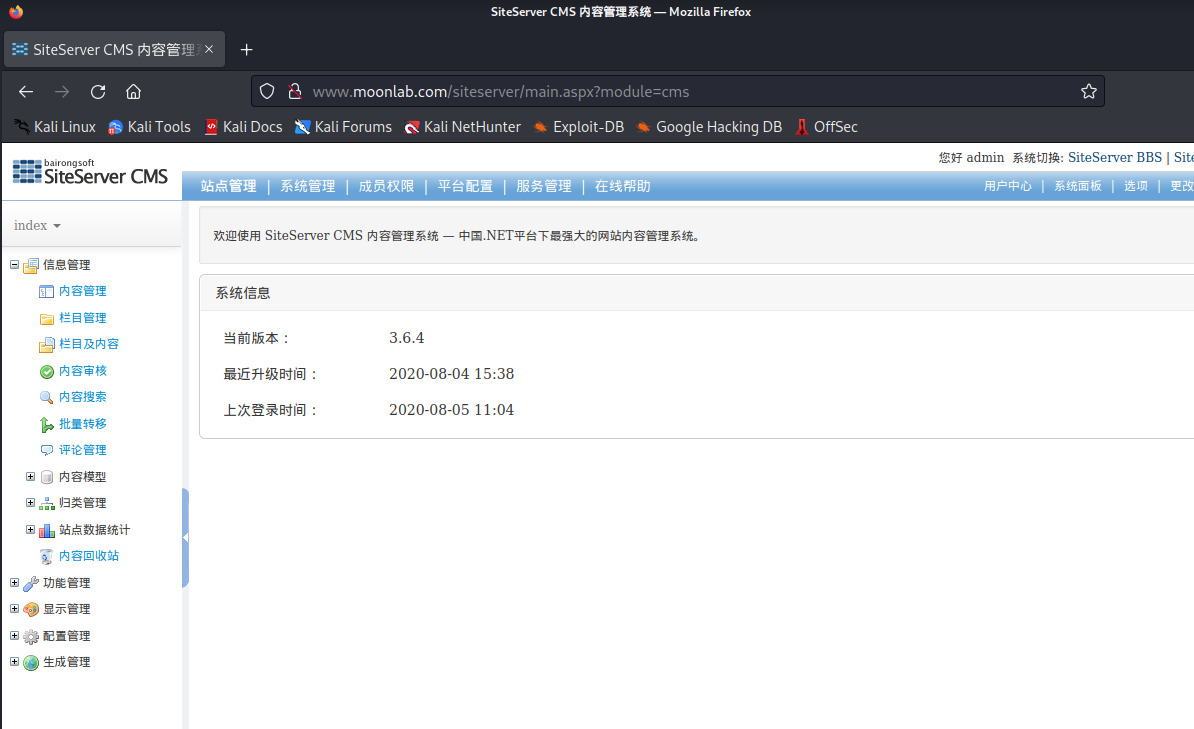
Task: Click the 系统面板 link
Action: tap(1077, 186)
